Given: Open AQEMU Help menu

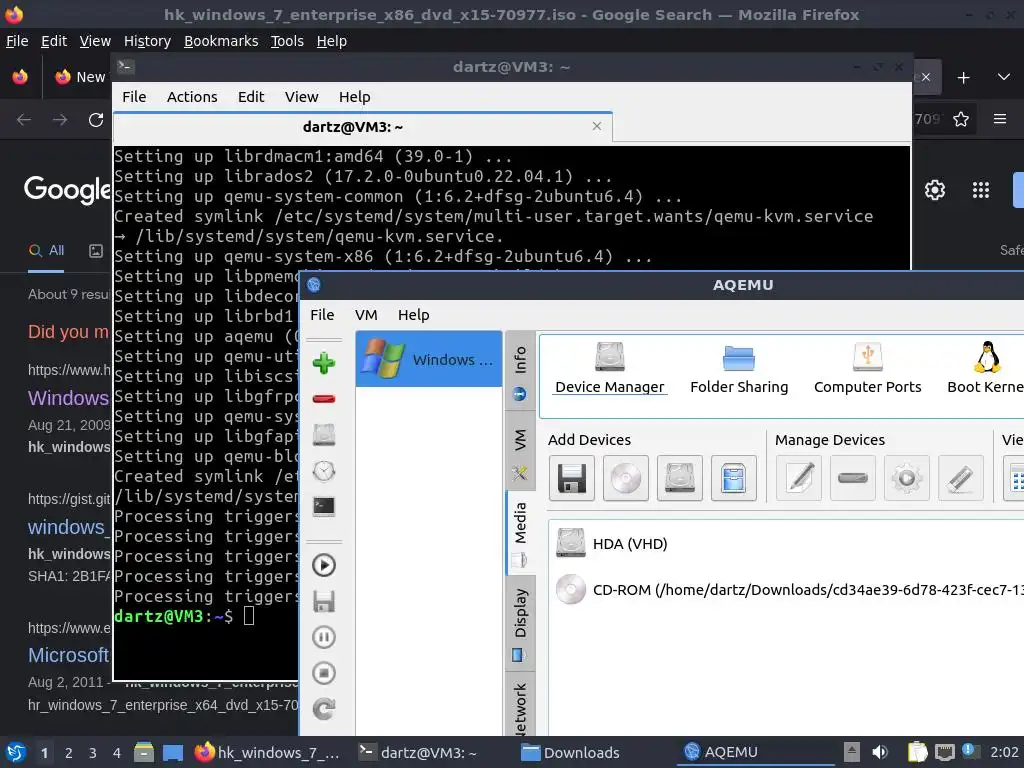Looking at the screenshot, I should [413, 315].
